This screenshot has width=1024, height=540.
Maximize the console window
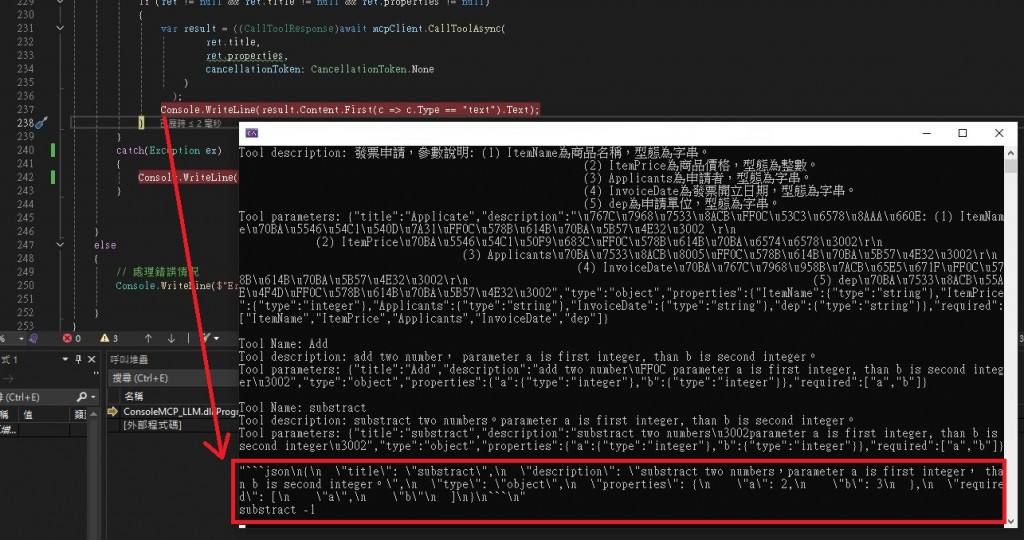coord(963,133)
